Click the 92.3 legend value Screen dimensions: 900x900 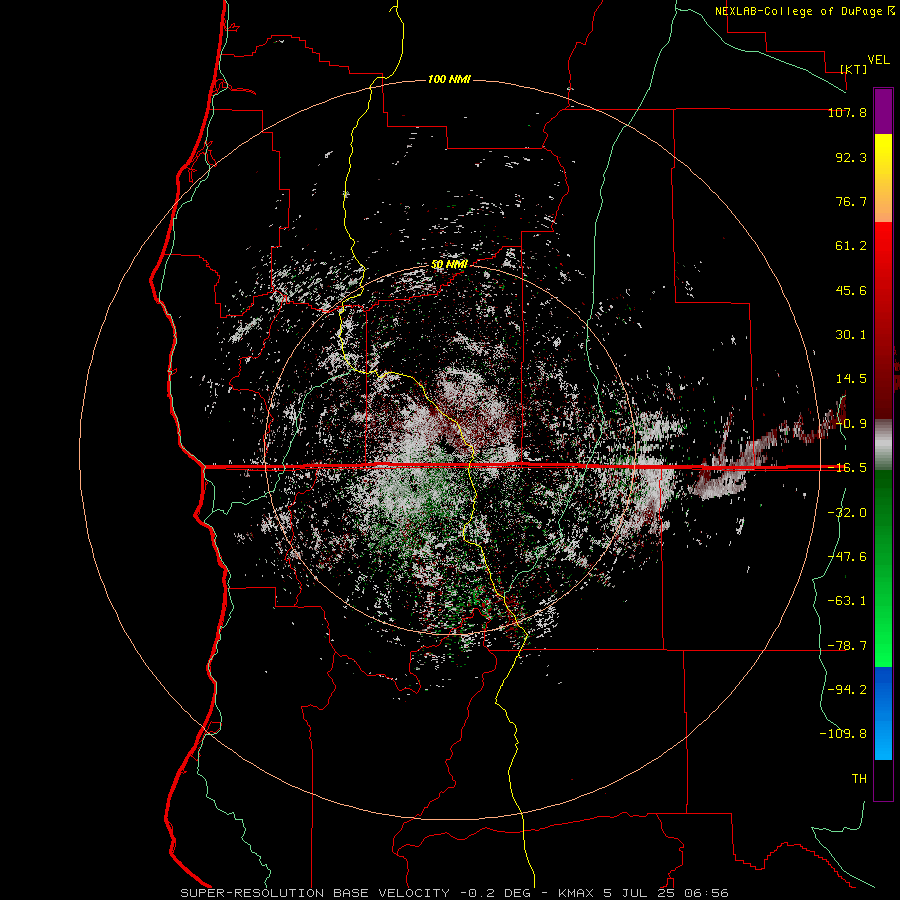pos(851,157)
